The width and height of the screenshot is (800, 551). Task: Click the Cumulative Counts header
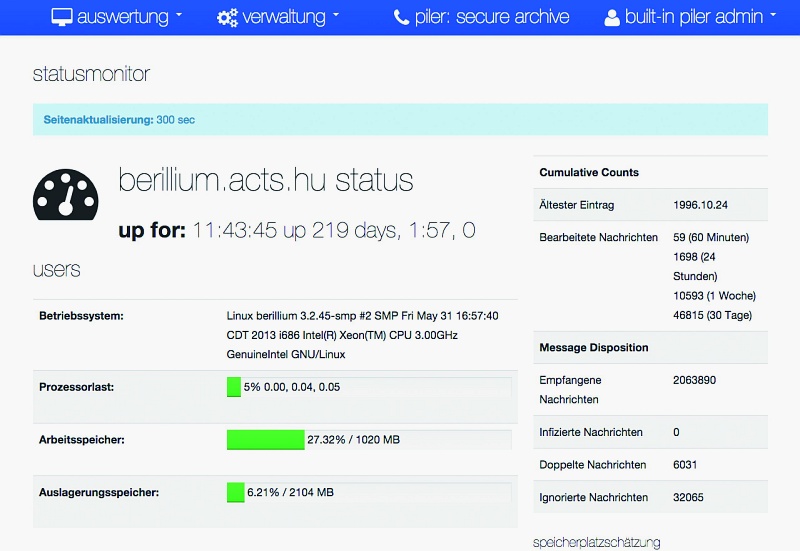point(589,172)
